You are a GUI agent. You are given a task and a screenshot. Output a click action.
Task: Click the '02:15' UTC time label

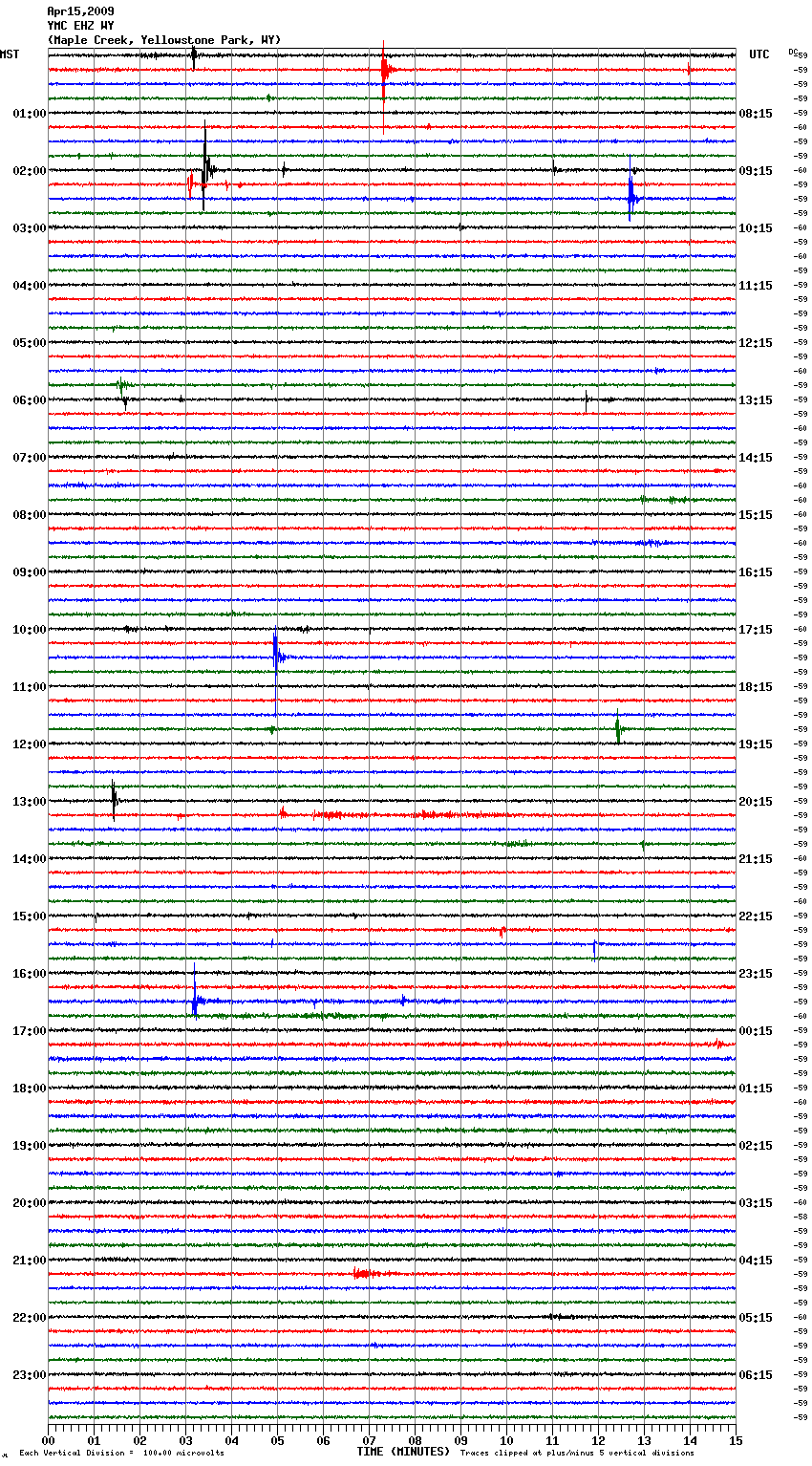click(x=756, y=1146)
